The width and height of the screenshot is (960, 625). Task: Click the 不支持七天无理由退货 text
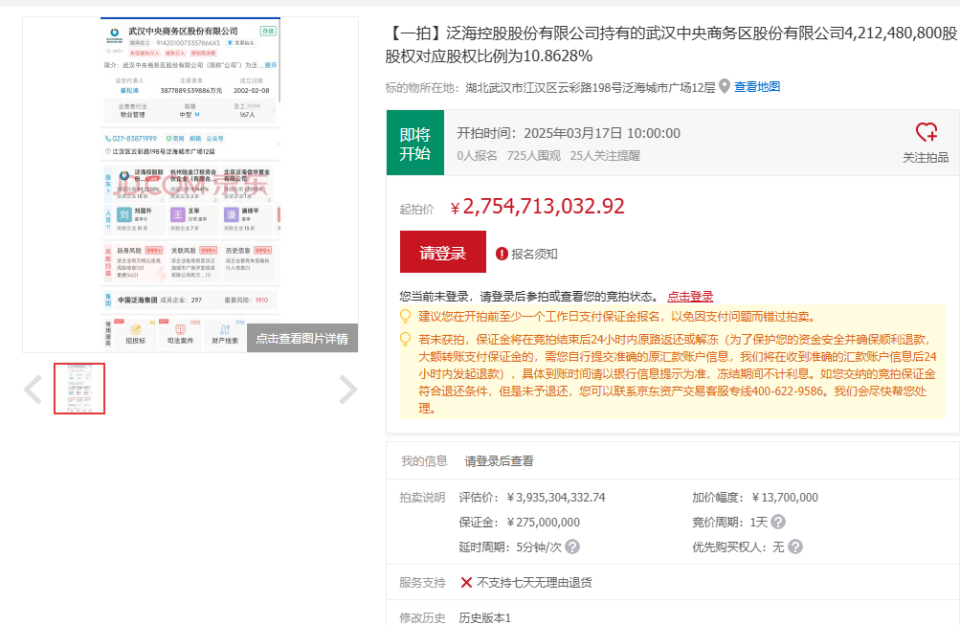pyautogui.click(x=534, y=583)
